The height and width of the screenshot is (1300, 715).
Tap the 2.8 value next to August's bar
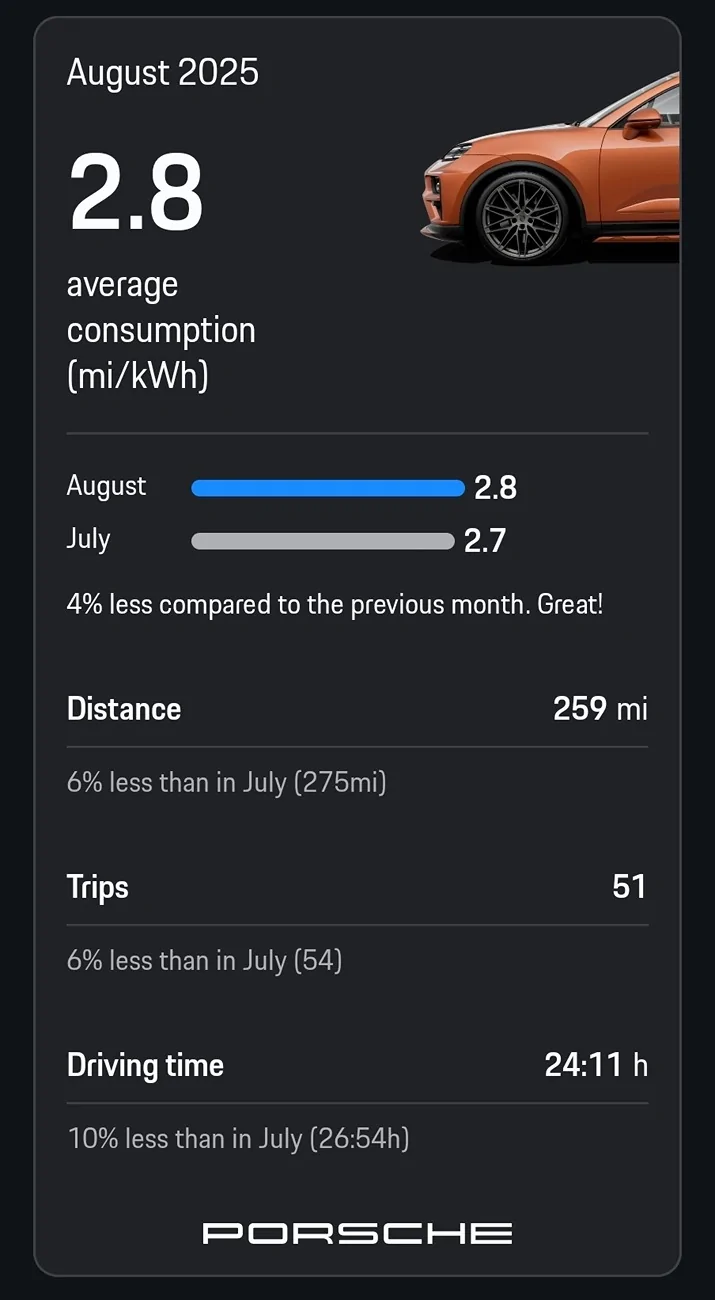pyautogui.click(x=497, y=488)
